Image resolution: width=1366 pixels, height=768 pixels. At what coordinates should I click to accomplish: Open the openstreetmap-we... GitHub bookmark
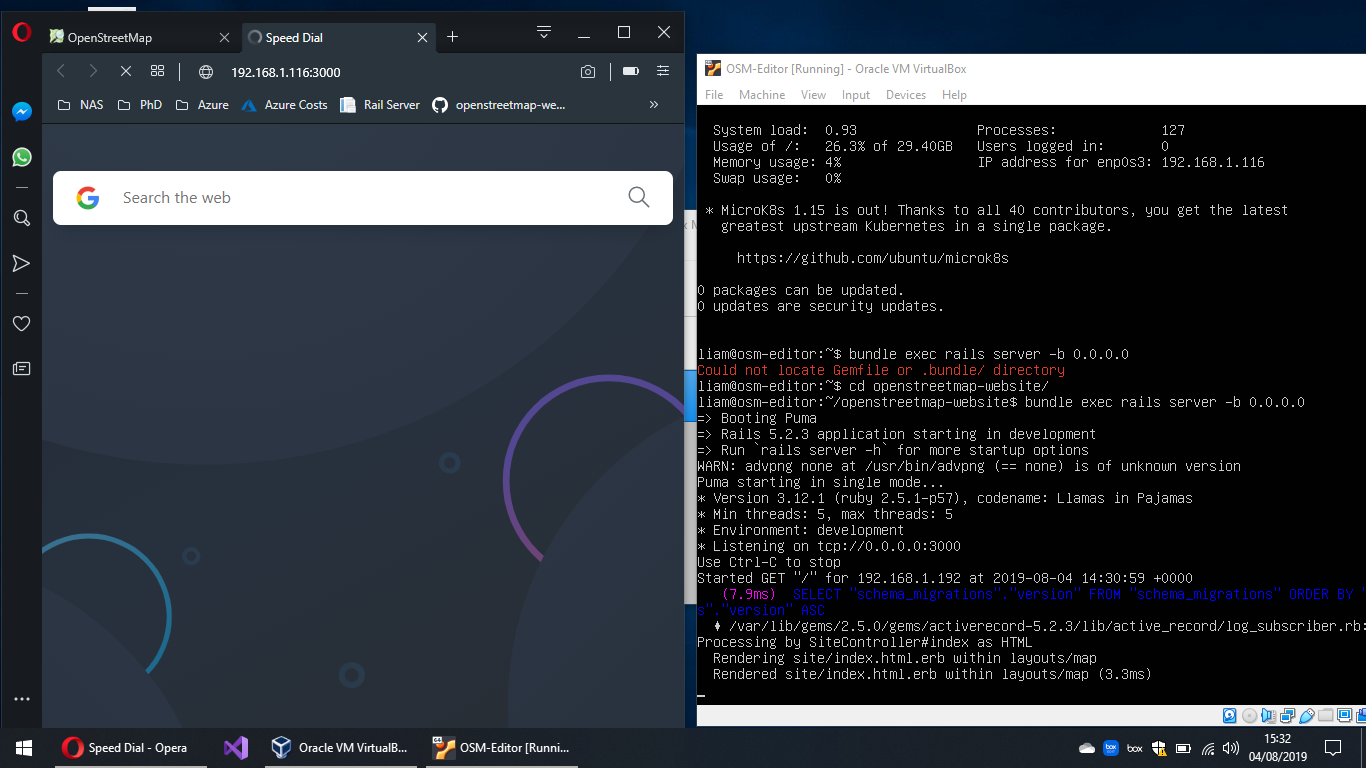499,104
